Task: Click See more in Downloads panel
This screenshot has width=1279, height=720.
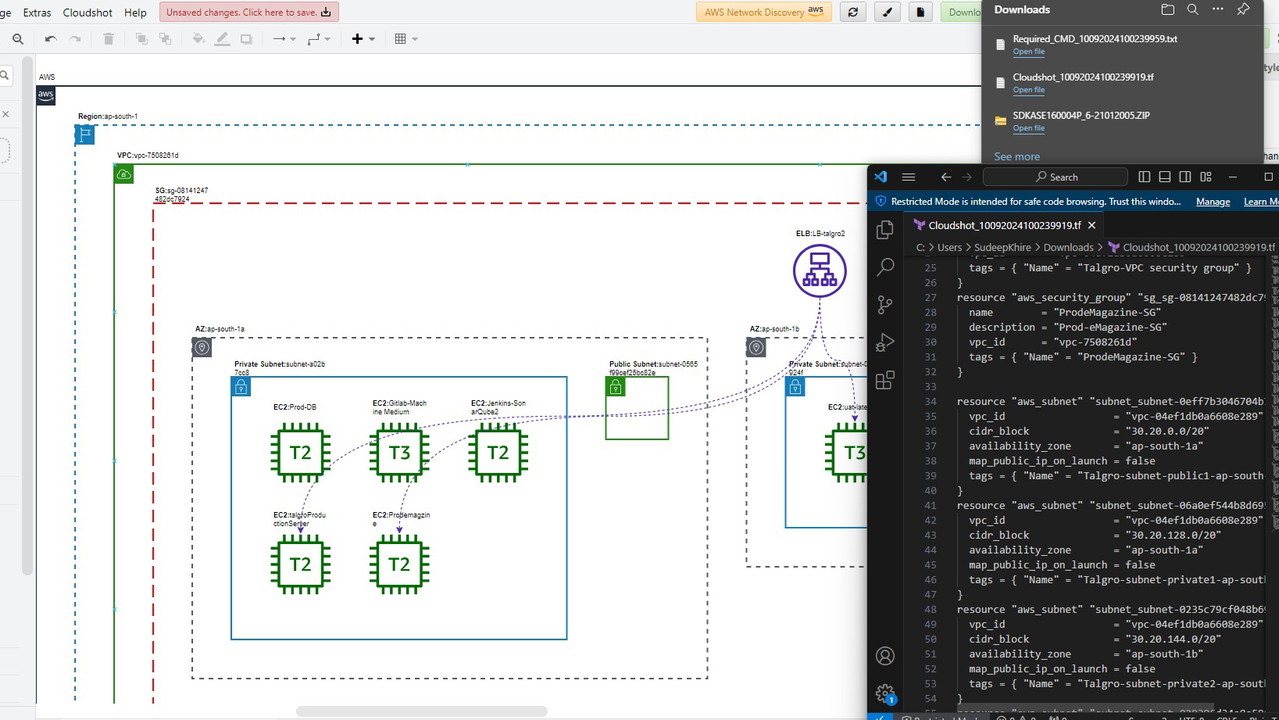Action: click(1016, 156)
